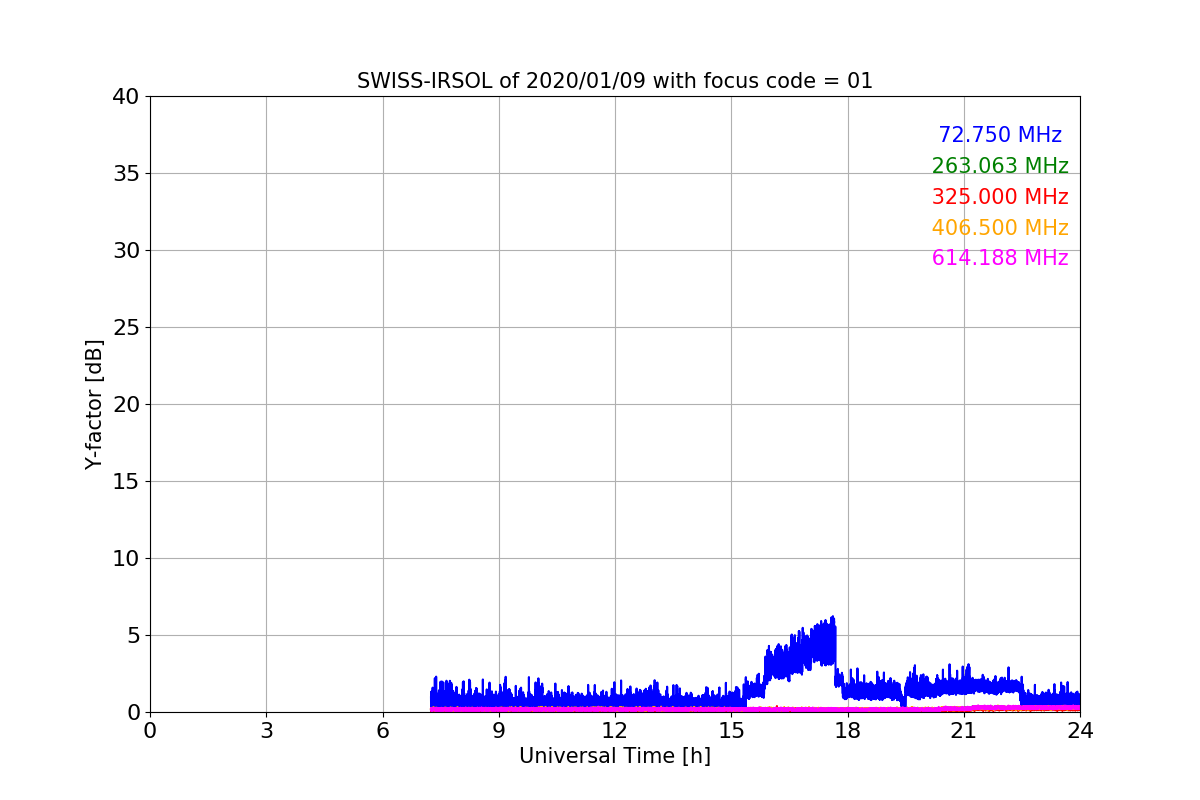The height and width of the screenshot is (800, 1200).
Task: Click the x-axis tick label 3
Action: [266, 731]
